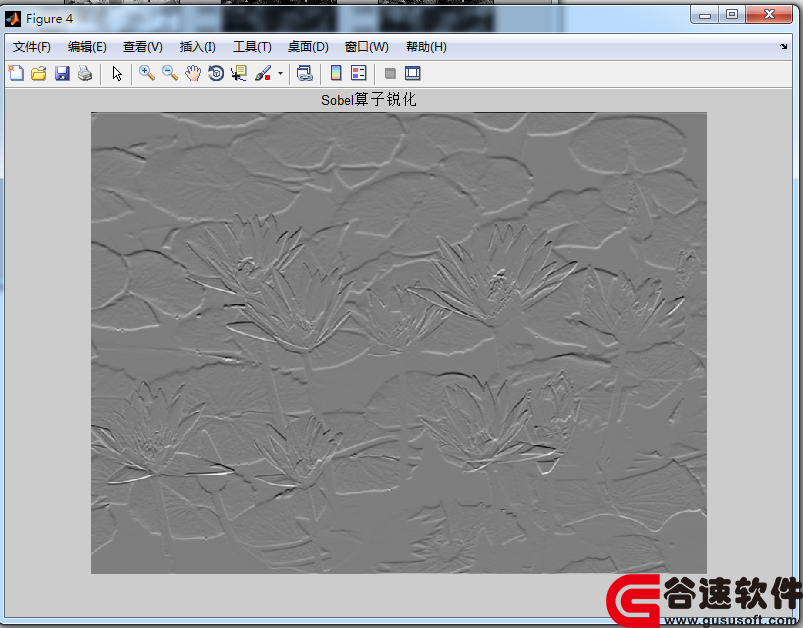Maximize the Figure 4 window
Viewport: 803px width, 628px height.
pos(732,15)
